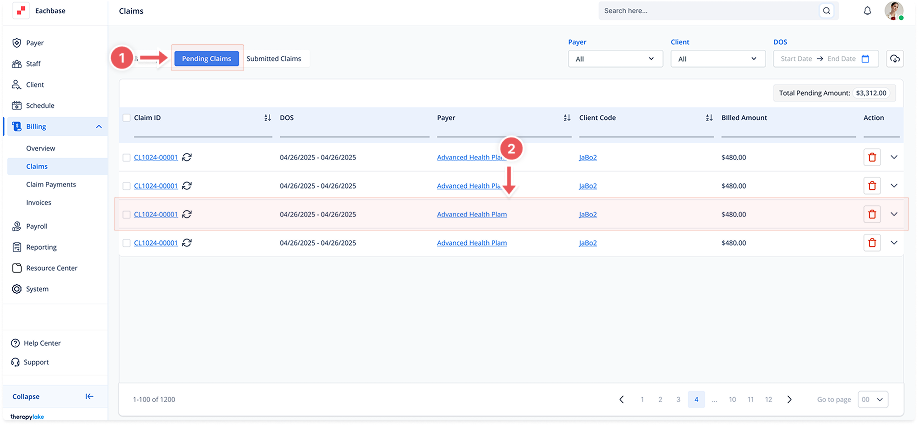
Task: Open Payroll via its money icon
Action: click(x=17, y=226)
